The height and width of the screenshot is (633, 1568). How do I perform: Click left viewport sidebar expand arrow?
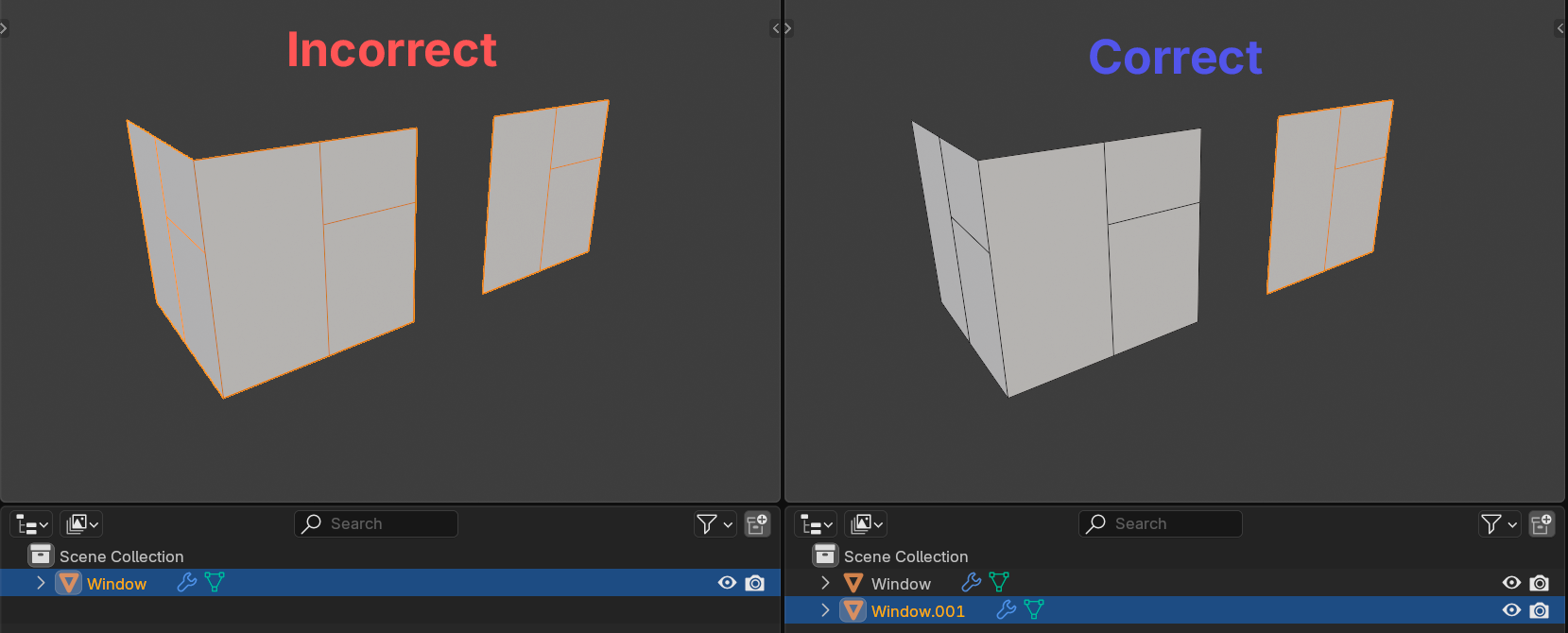[x=775, y=28]
